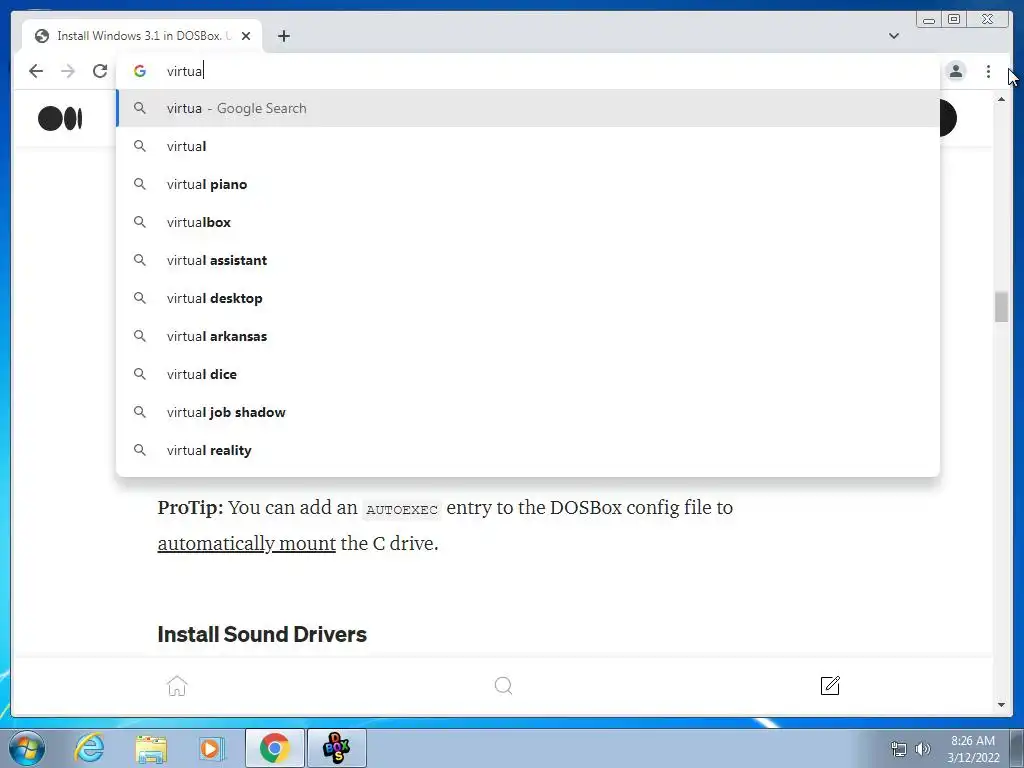Open the Chrome profile avatar
The width and height of the screenshot is (1024, 768).
(x=956, y=71)
